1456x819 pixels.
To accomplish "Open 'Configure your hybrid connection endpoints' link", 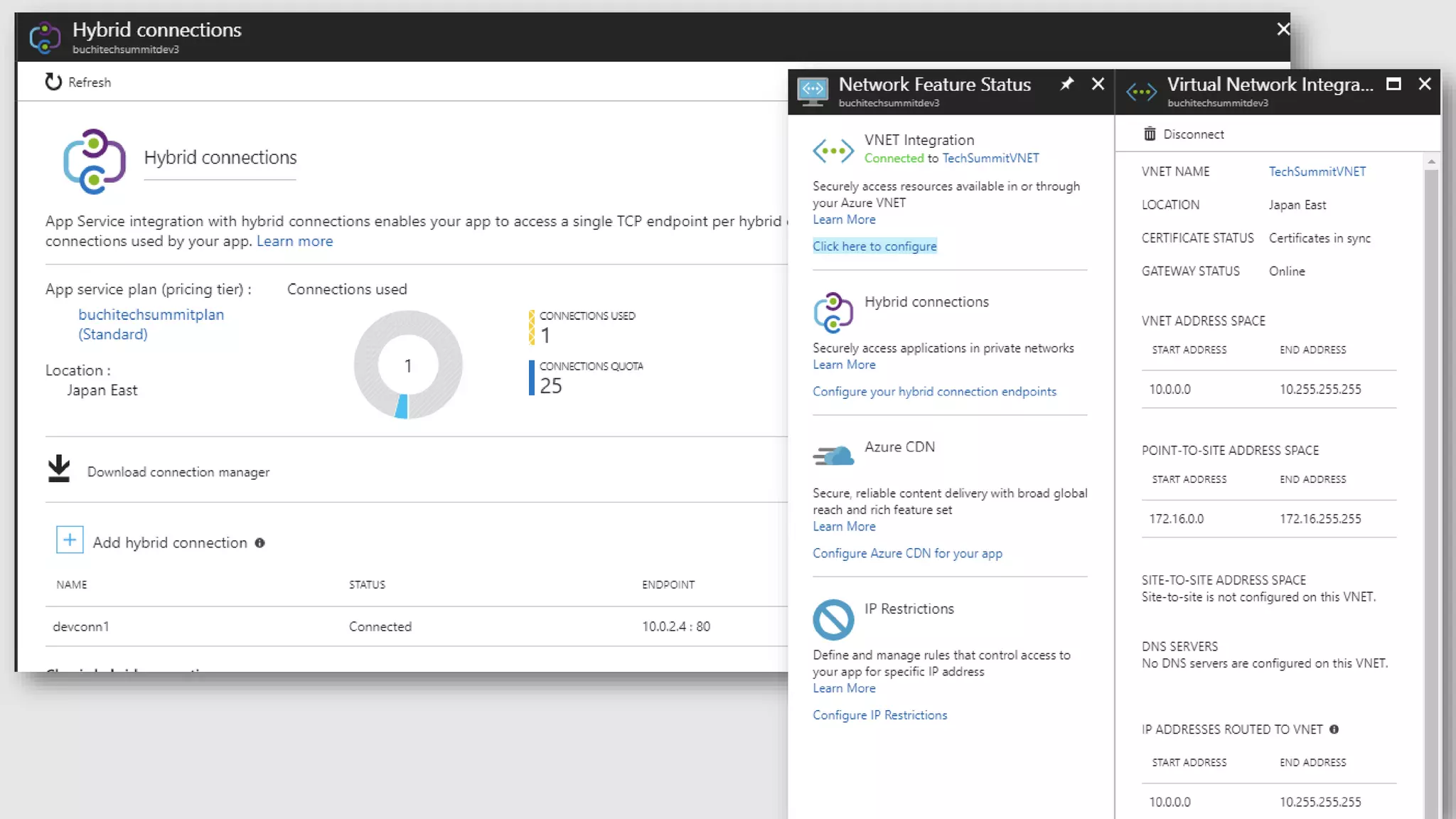I will [934, 392].
